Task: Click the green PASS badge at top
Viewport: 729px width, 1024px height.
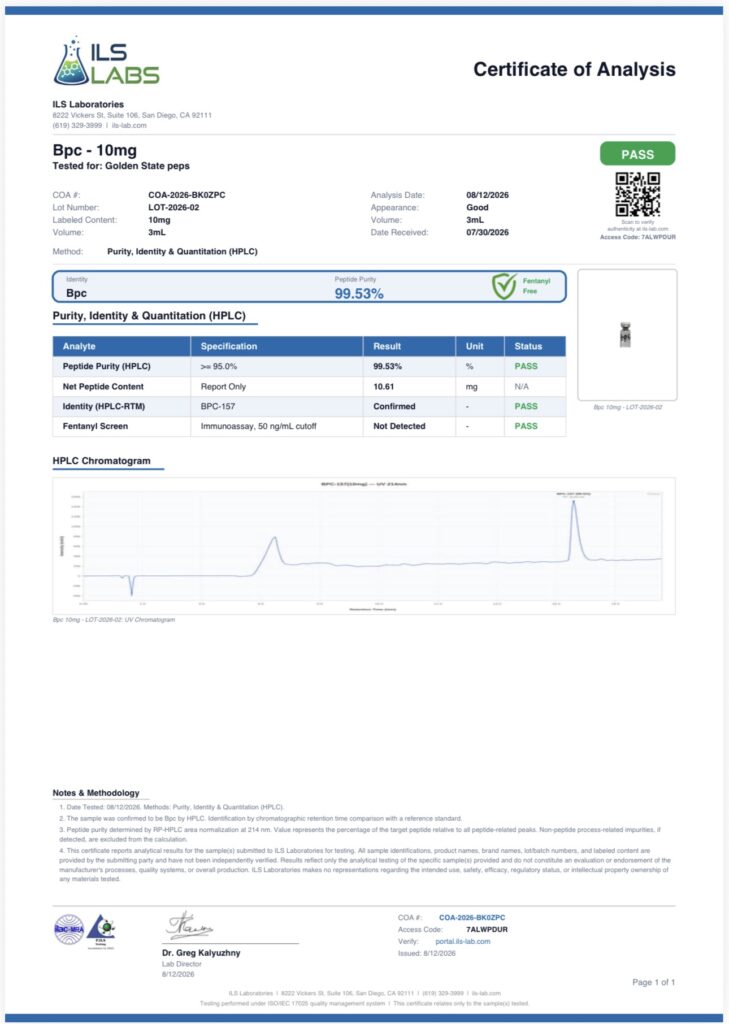Action: [638, 155]
